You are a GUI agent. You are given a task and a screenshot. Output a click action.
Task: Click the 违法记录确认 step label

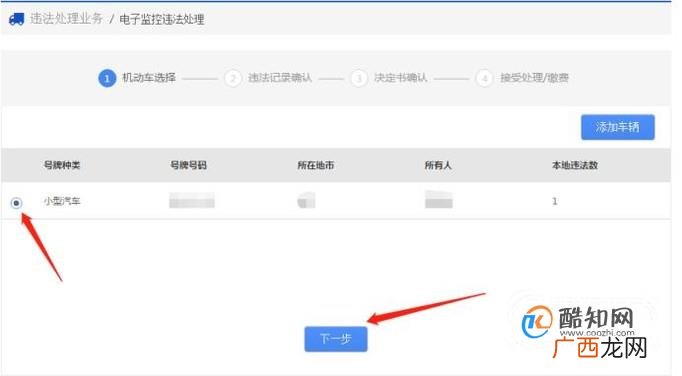pyautogui.click(x=280, y=78)
